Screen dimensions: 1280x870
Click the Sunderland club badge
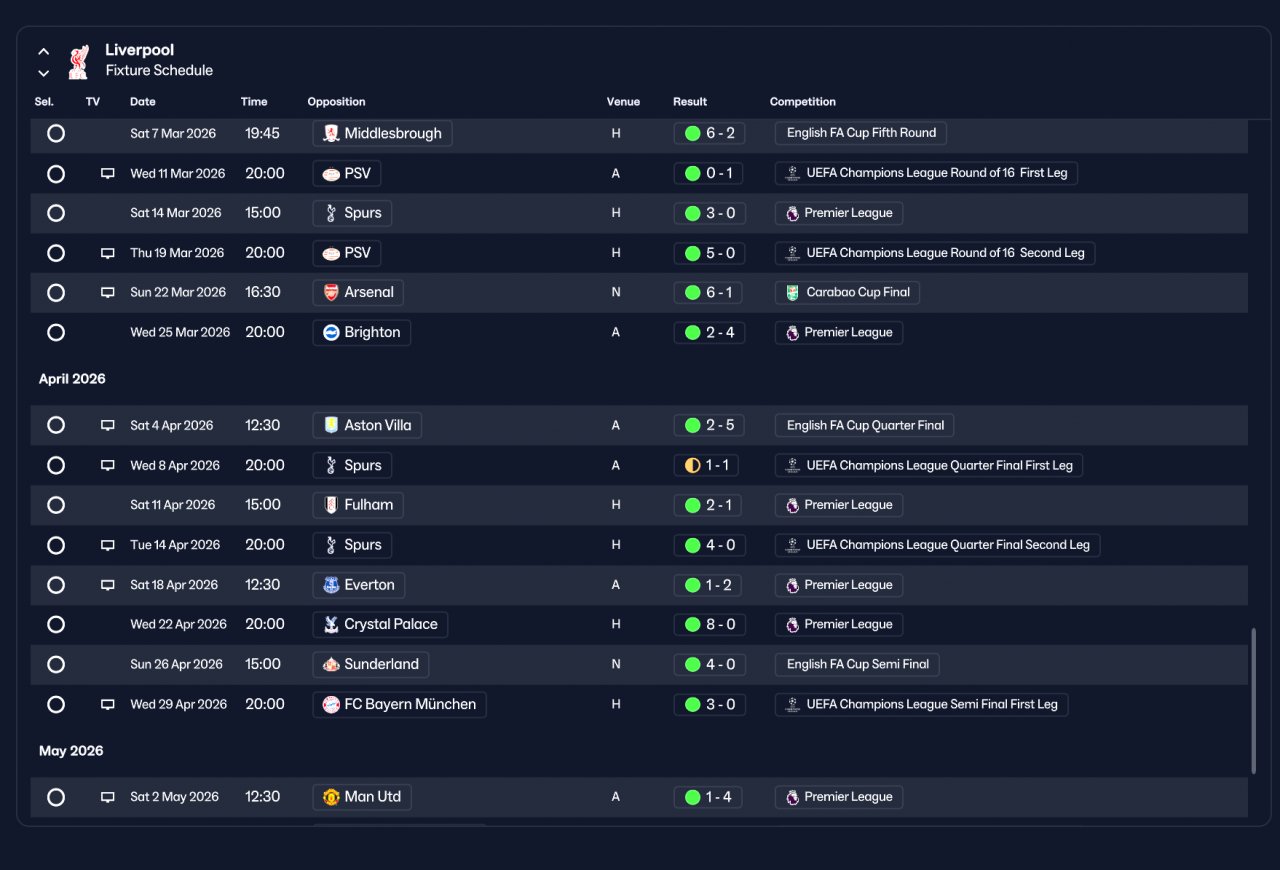331,664
